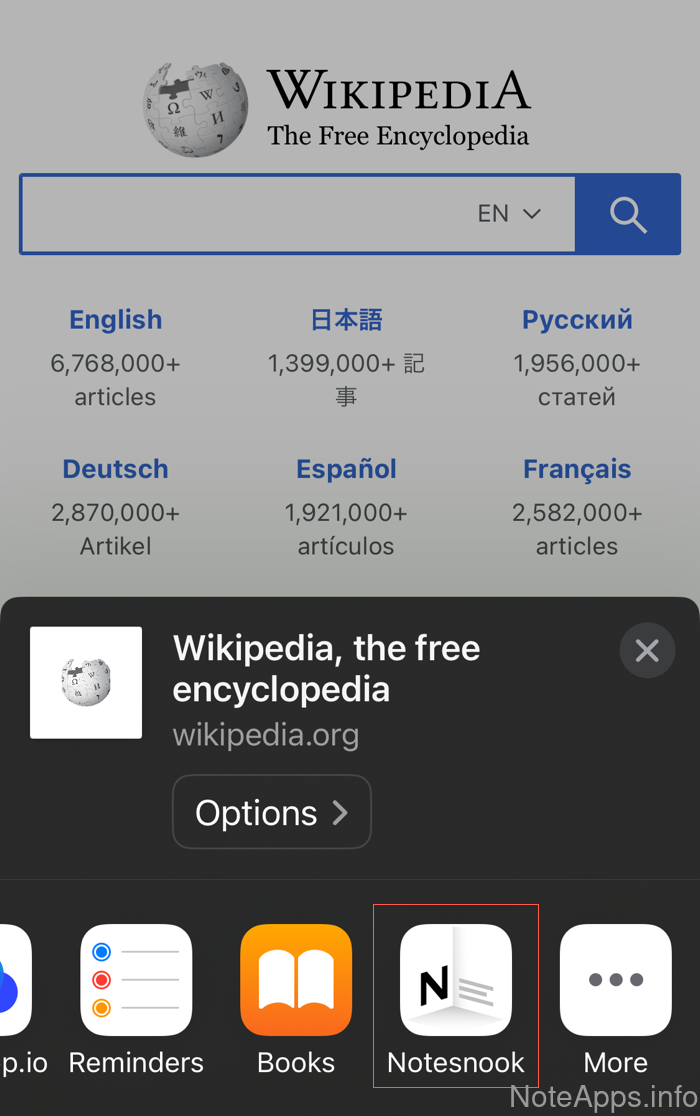Tap the More apps ellipsis icon
The height and width of the screenshot is (1116, 700).
coord(616,980)
